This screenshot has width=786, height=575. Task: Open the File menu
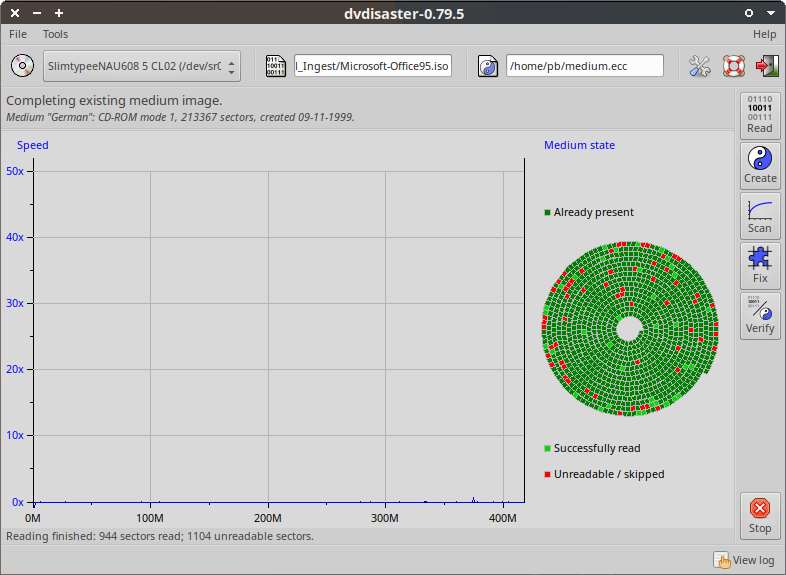18,34
